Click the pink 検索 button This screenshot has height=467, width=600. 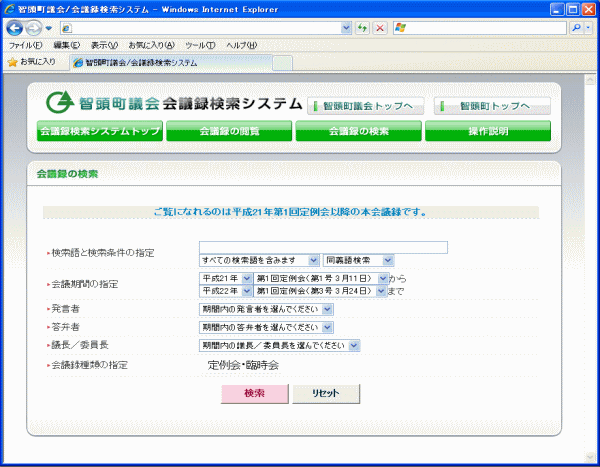(254, 394)
